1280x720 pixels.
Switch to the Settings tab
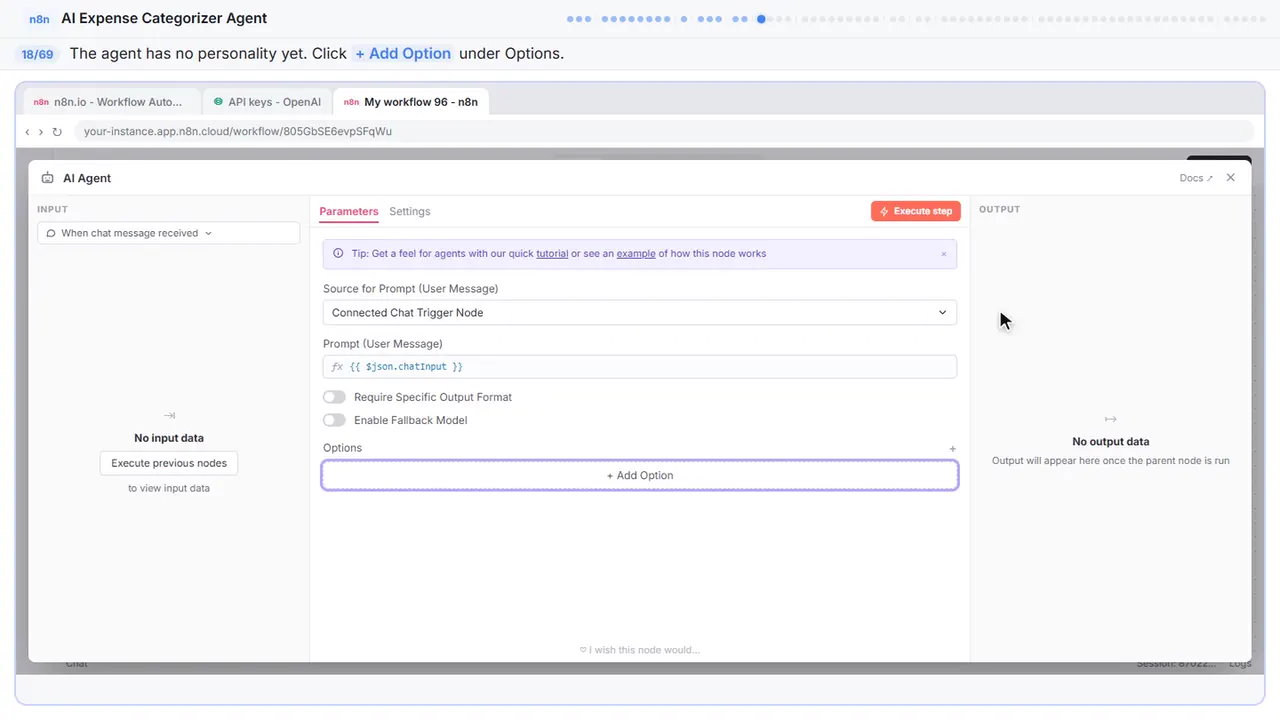click(410, 212)
